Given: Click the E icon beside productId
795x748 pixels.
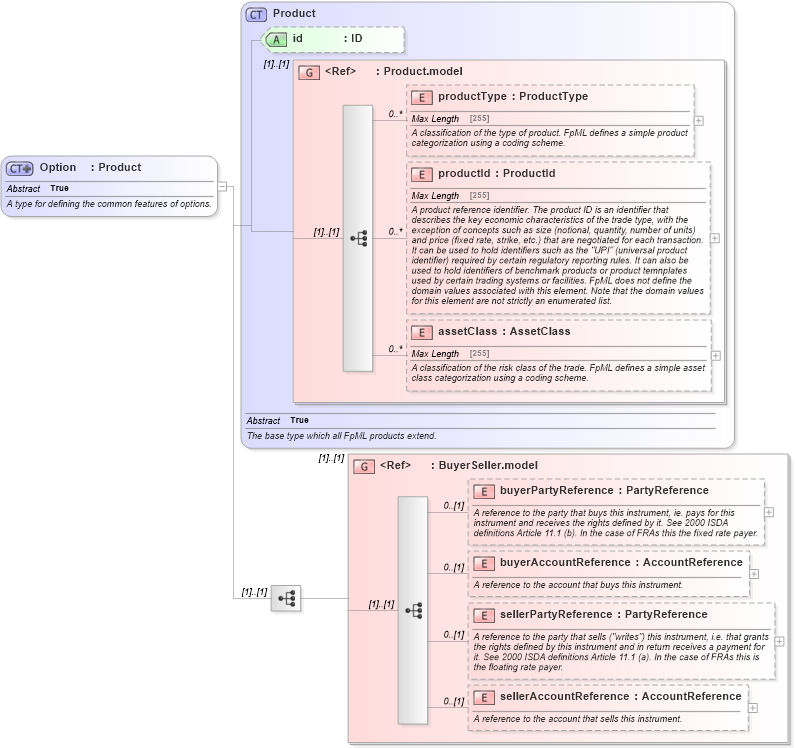Looking at the screenshot, I should 422,174.
